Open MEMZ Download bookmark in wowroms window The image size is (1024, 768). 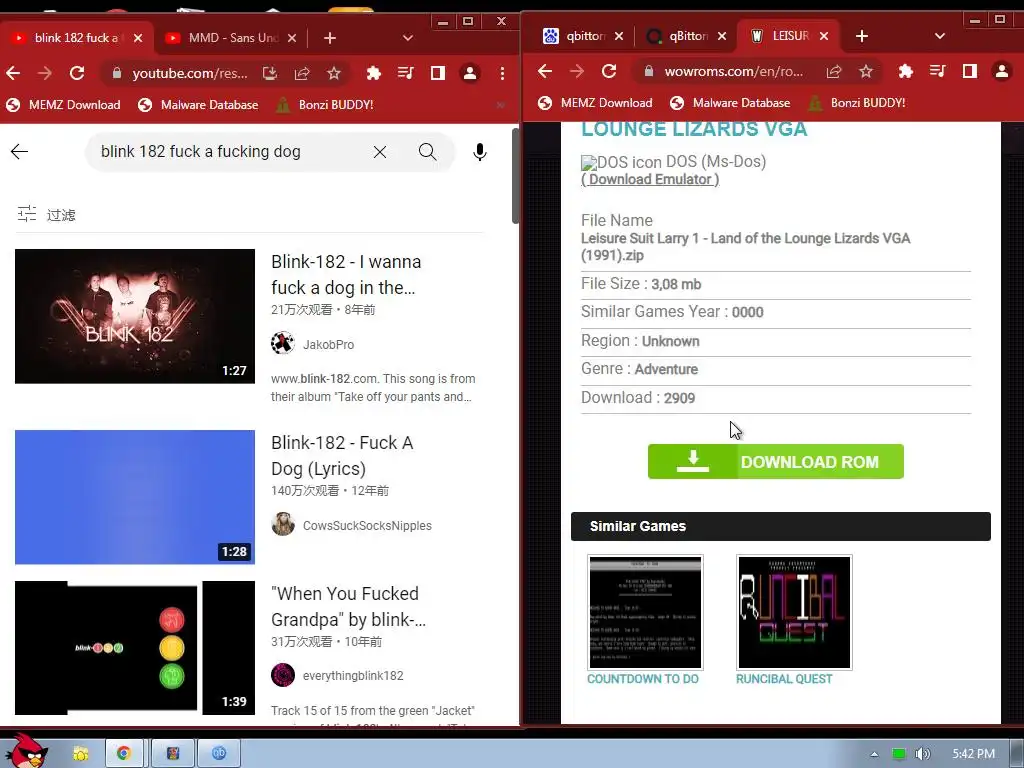(x=596, y=103)
